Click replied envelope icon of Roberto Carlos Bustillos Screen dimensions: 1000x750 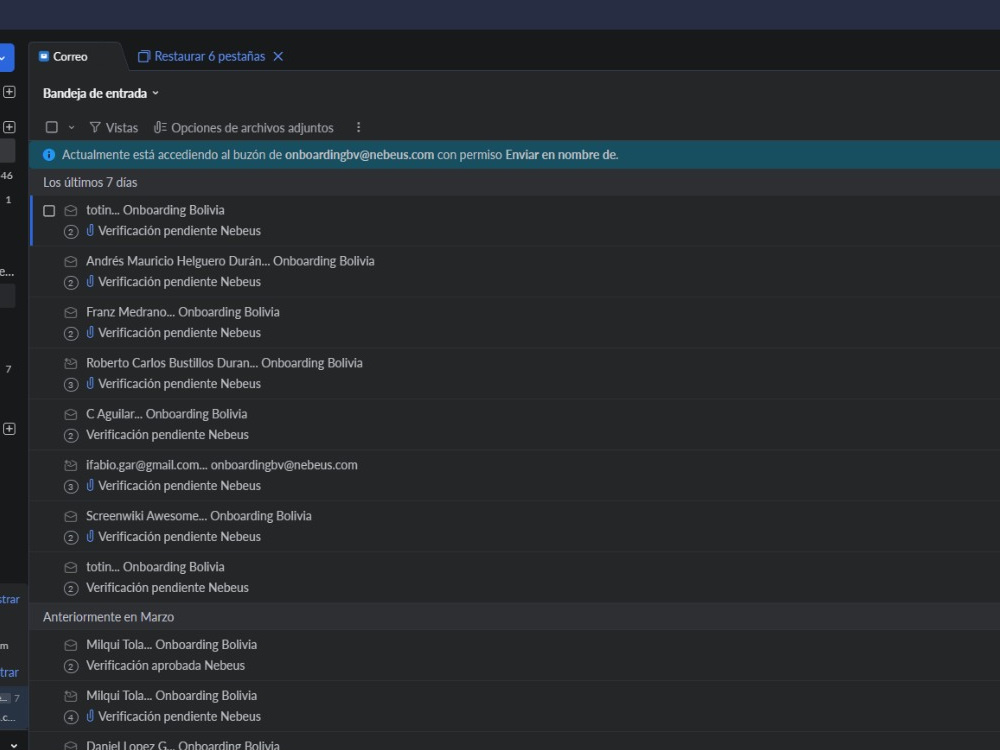(71, 364)
